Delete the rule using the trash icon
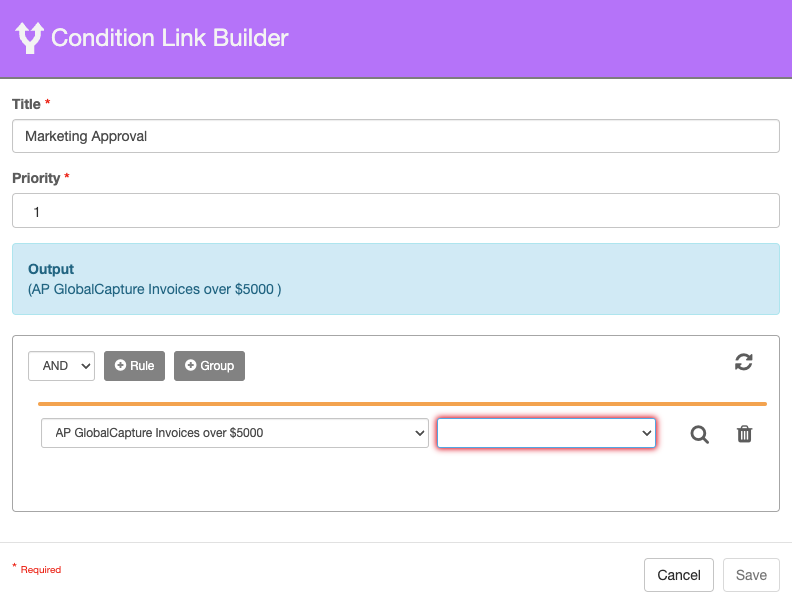The image size is (792, 604). pyautogui.click(x=744, y=434)
